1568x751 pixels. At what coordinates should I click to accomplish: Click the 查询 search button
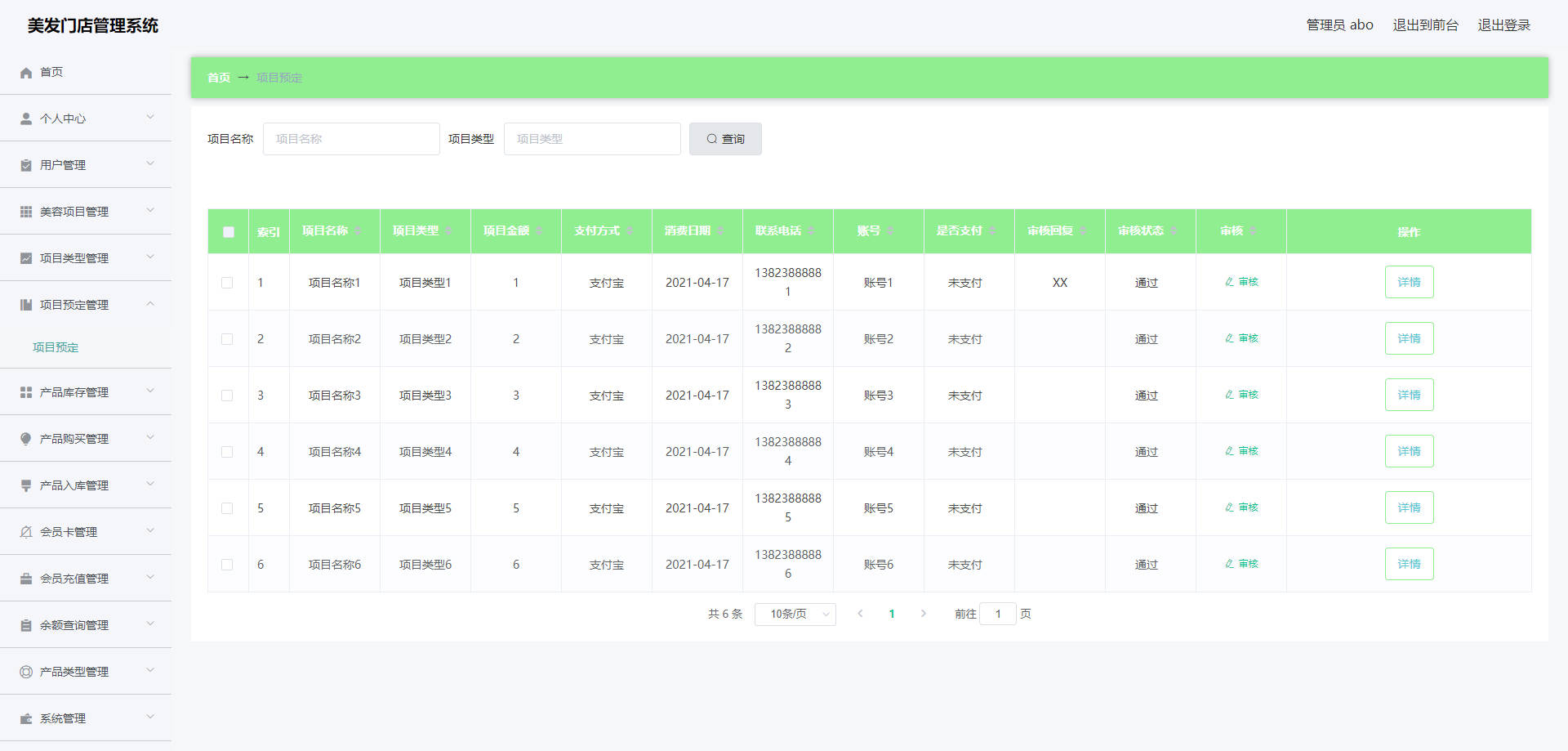point(725,139)
